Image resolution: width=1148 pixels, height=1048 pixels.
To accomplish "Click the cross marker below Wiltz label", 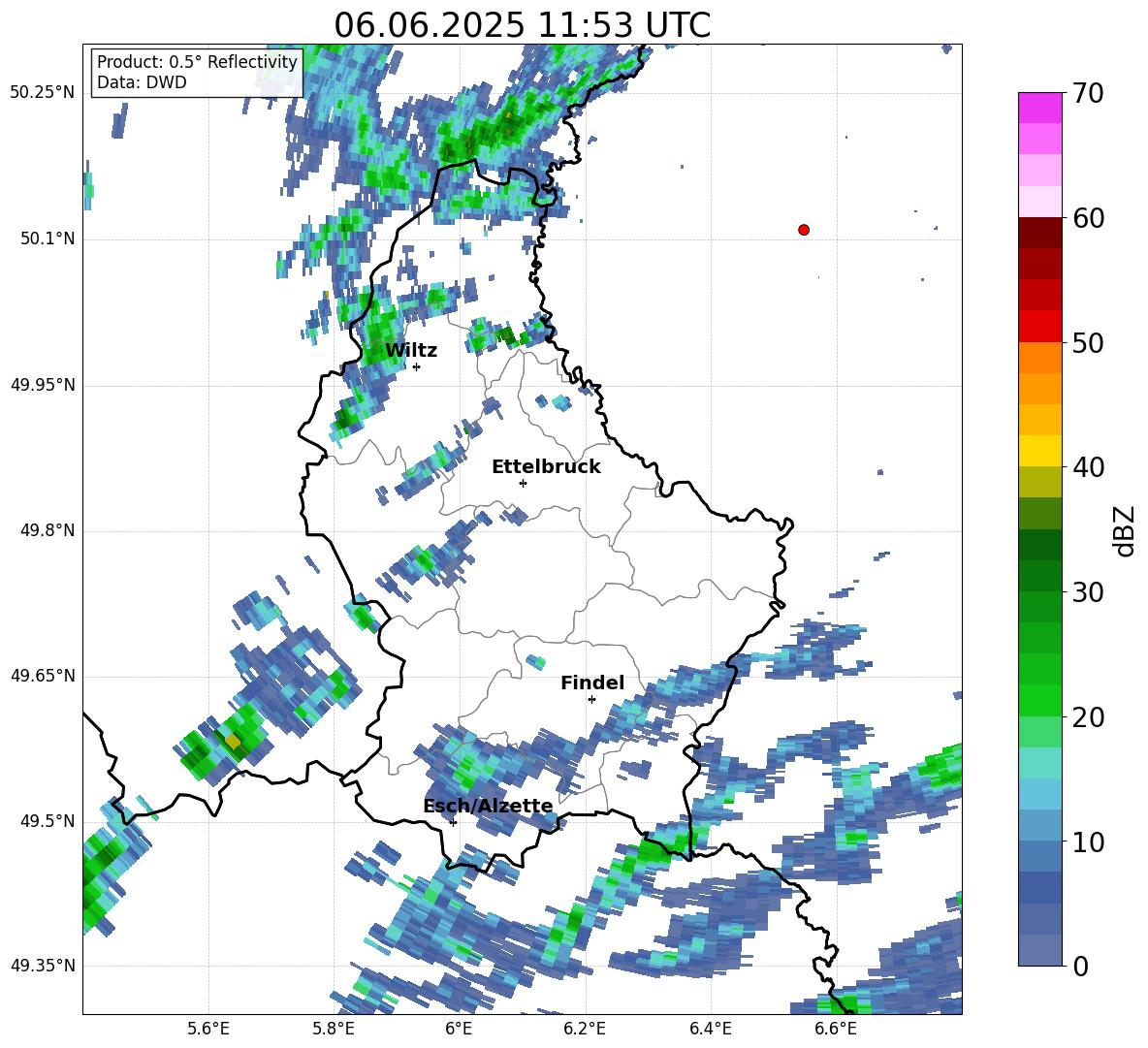I will pos(417,366).
